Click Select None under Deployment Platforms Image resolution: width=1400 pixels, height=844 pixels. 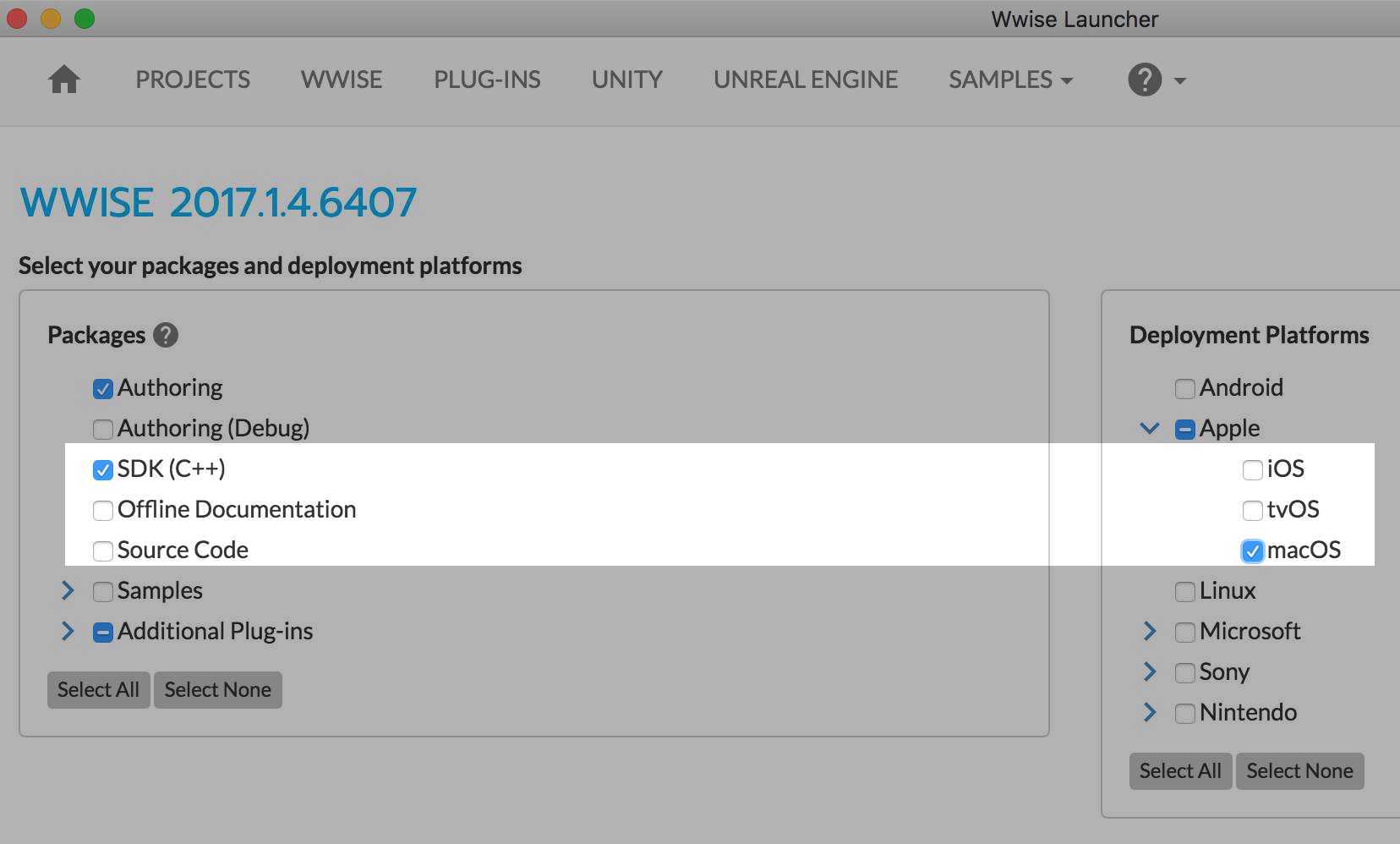[x=1299, y=771]
